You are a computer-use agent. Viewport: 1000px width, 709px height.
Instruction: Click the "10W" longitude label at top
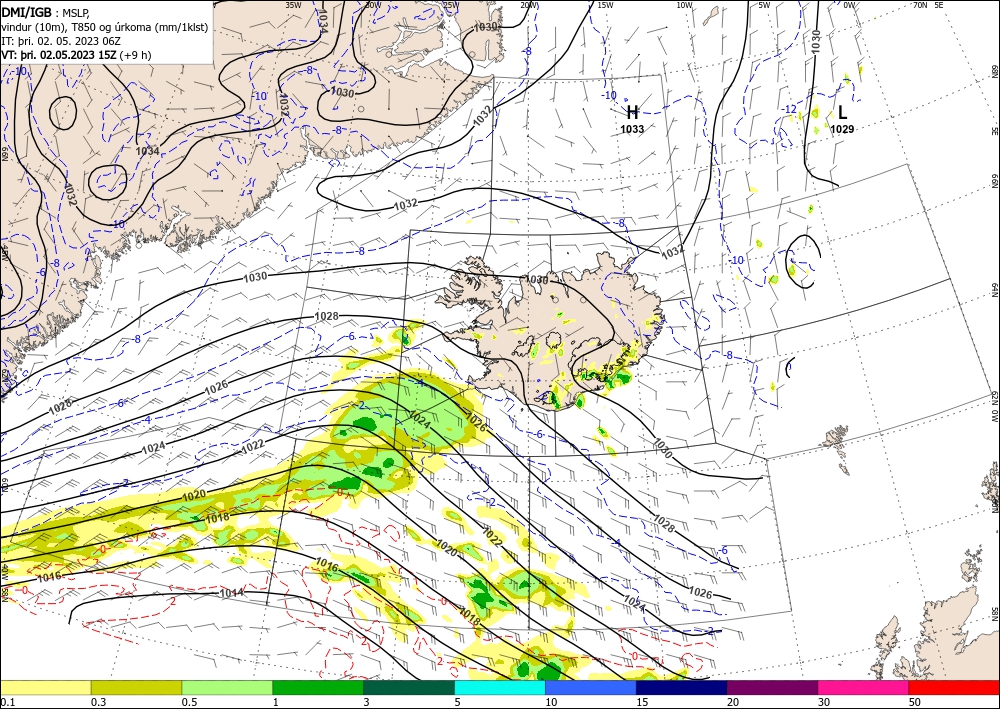coord(684,5)
